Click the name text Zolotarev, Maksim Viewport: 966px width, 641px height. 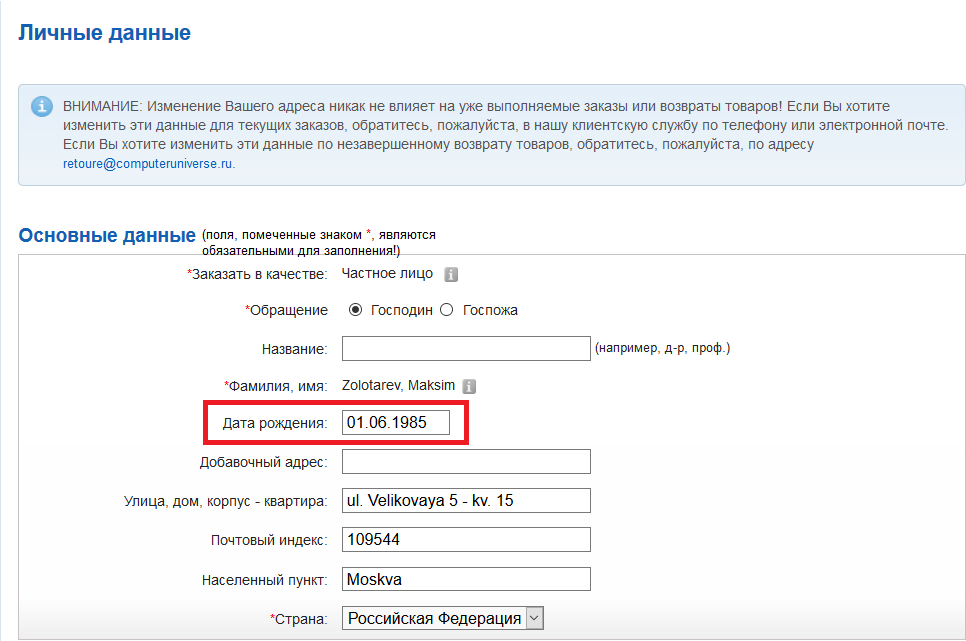399,386
